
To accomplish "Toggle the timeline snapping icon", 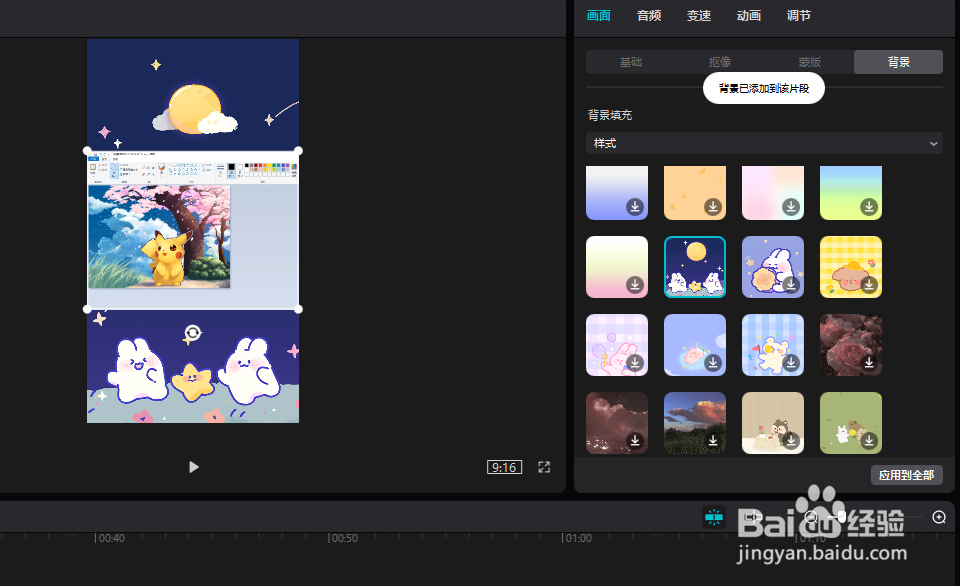I will (714, 517).
